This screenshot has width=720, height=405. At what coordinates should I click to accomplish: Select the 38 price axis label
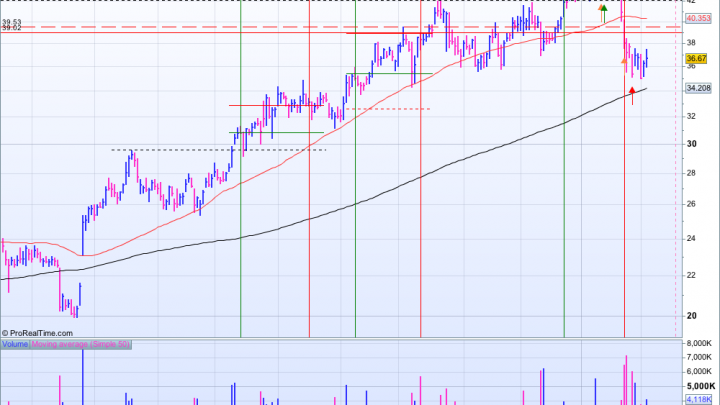[691, 43]
